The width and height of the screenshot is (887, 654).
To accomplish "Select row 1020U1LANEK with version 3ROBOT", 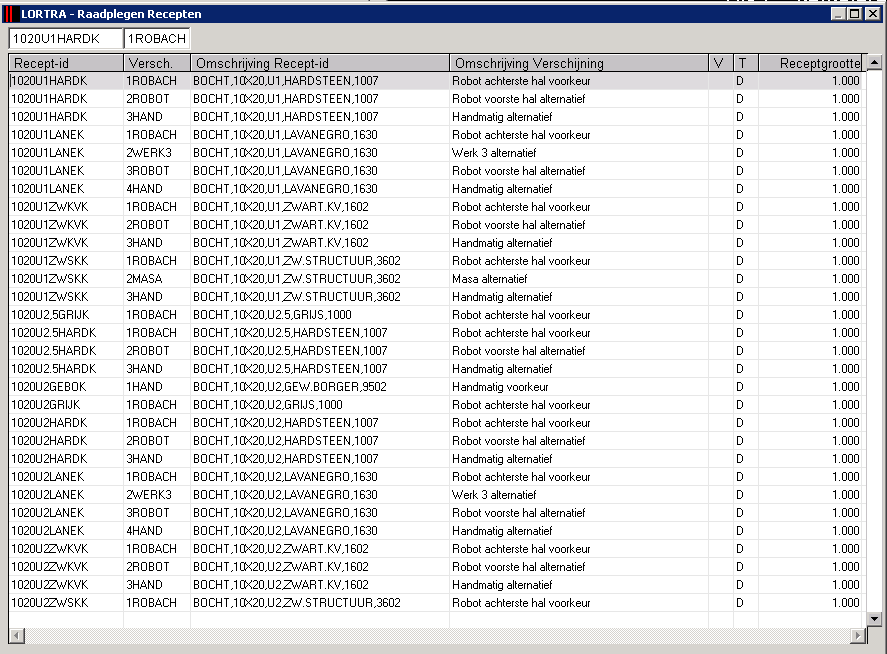I will click(x=438, y=171).
